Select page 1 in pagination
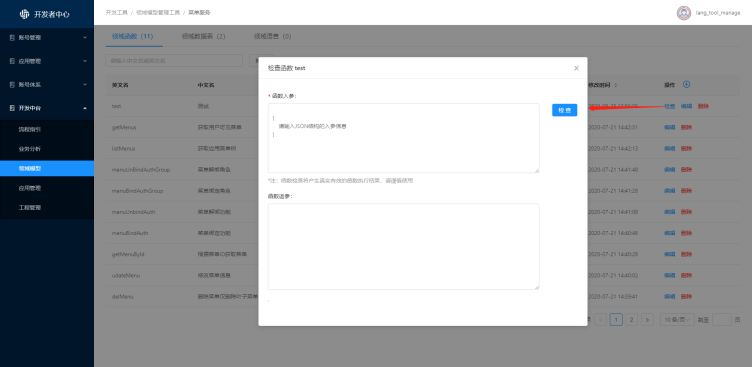The image size is (752, 367). click(x=616, y=320)
